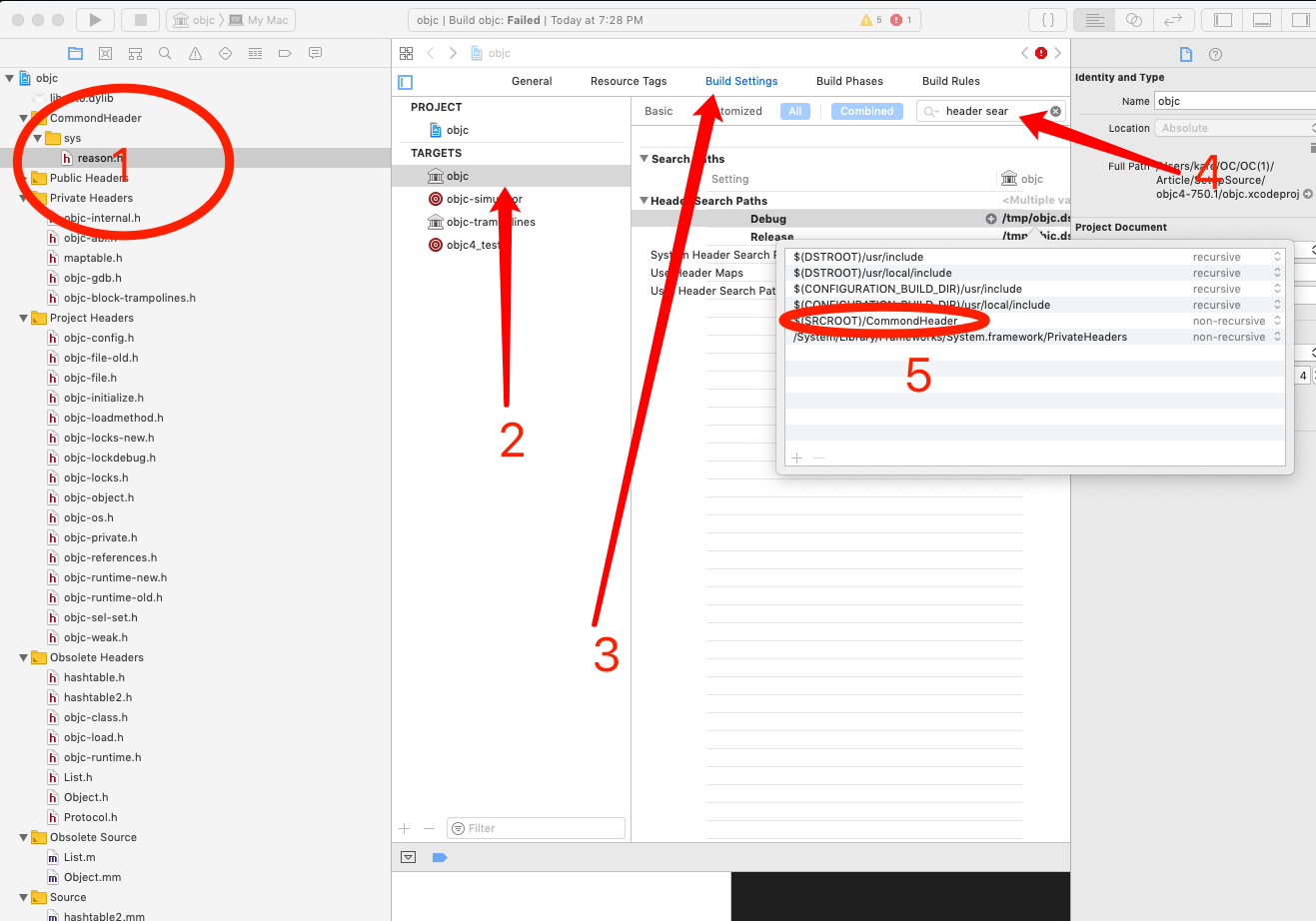Image resolution: width=1316 pixels, height=921 pixels.
Task: Edit the project Name field
Action: 1235,101
